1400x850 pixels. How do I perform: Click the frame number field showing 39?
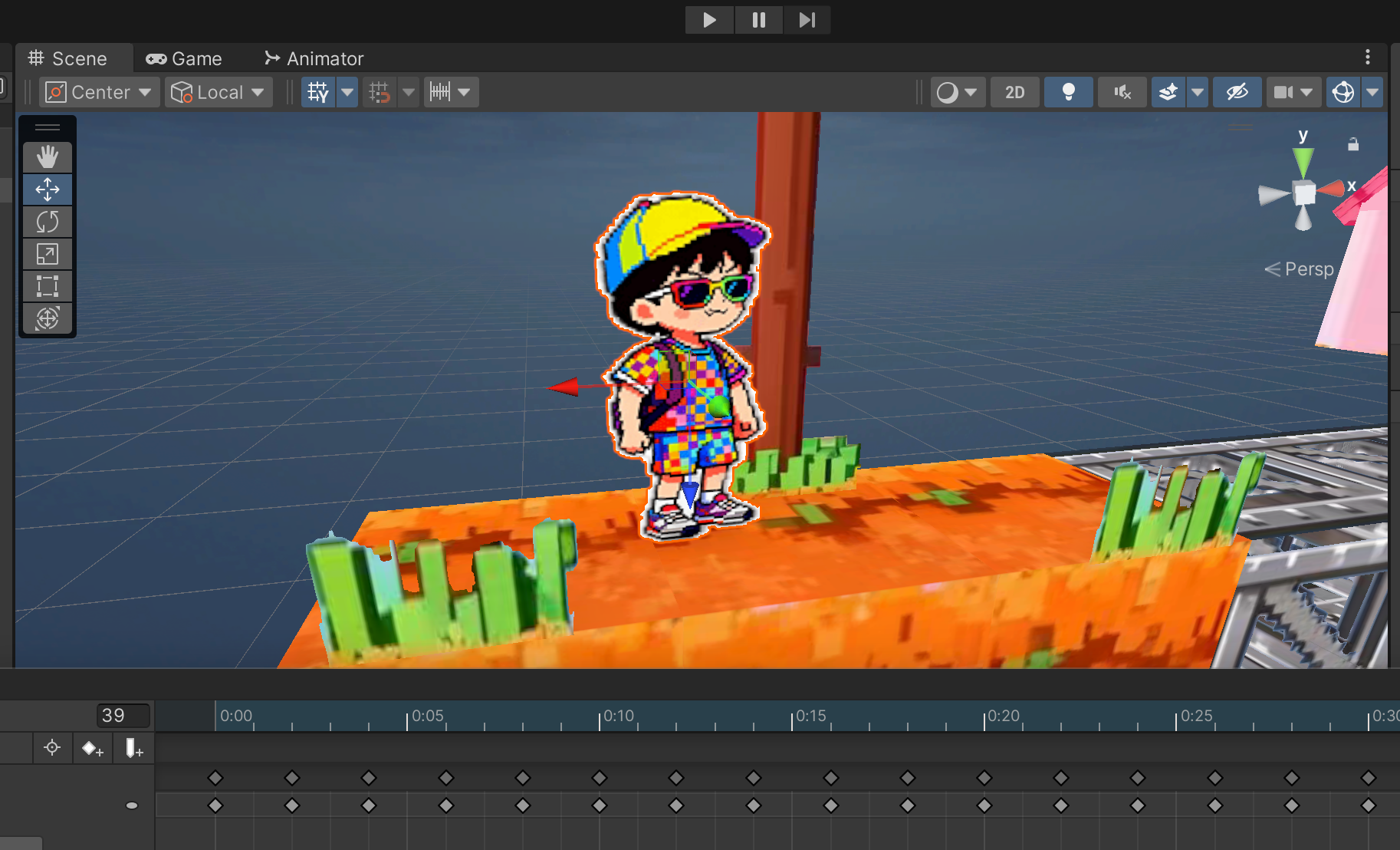point(123,716)
